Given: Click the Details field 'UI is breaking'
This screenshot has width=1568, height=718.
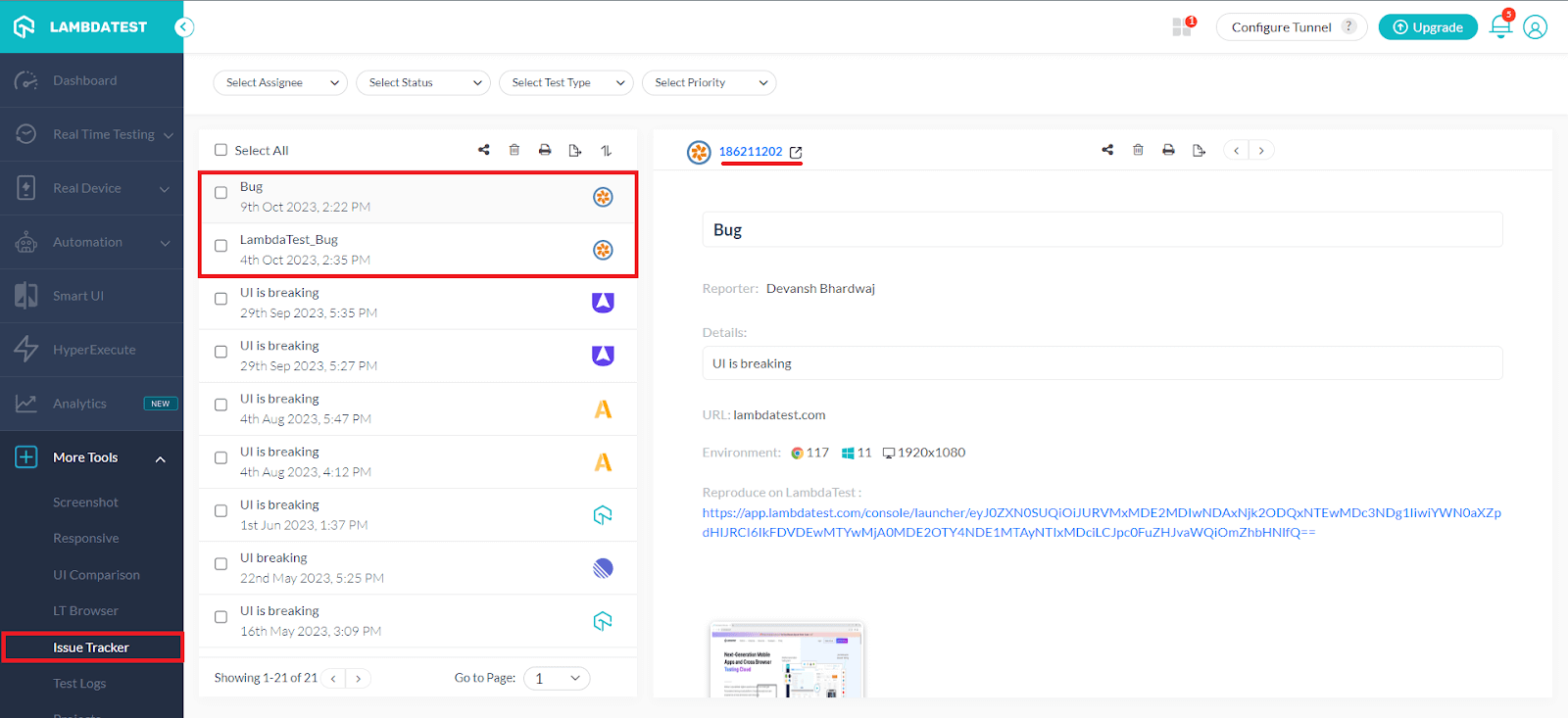Looking at the screenshot, I should pos(1102,363).
